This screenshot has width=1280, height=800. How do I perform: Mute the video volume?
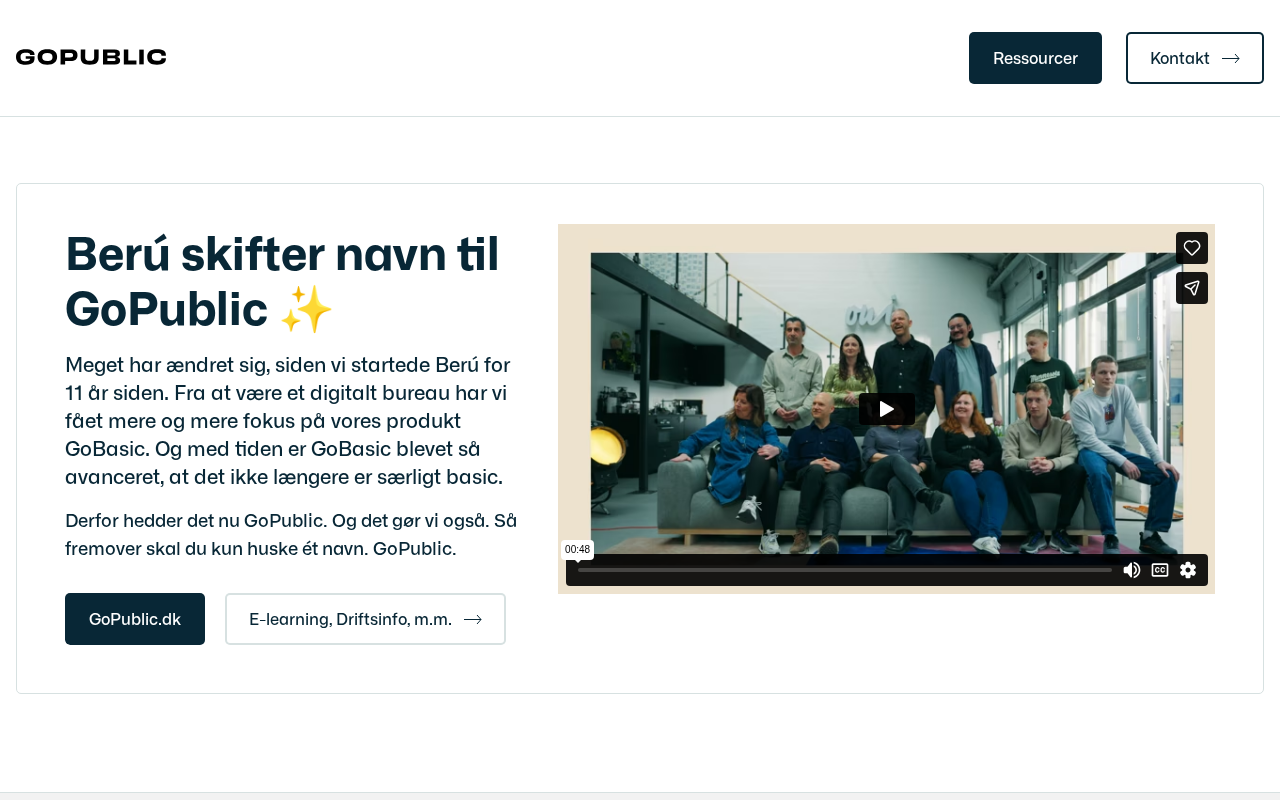(1132, 570)
